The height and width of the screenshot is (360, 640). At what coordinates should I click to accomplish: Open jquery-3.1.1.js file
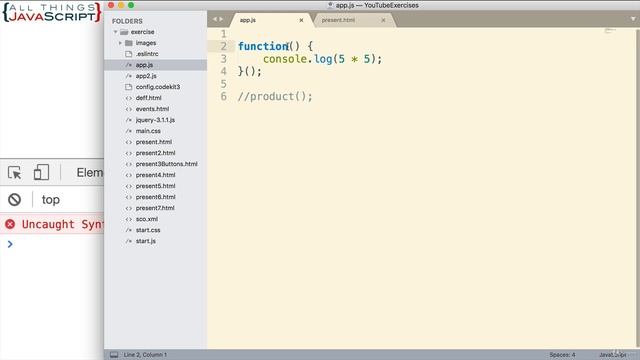pyautogui.click(x=155, y=120)
